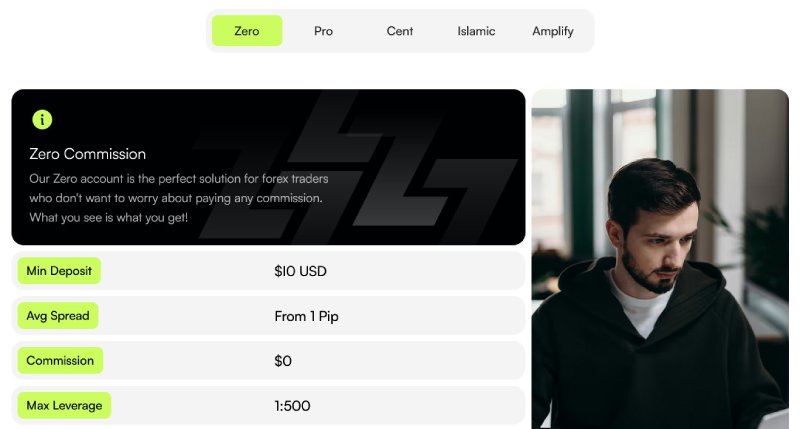Click the Max Leverage label

click(64, 406)
